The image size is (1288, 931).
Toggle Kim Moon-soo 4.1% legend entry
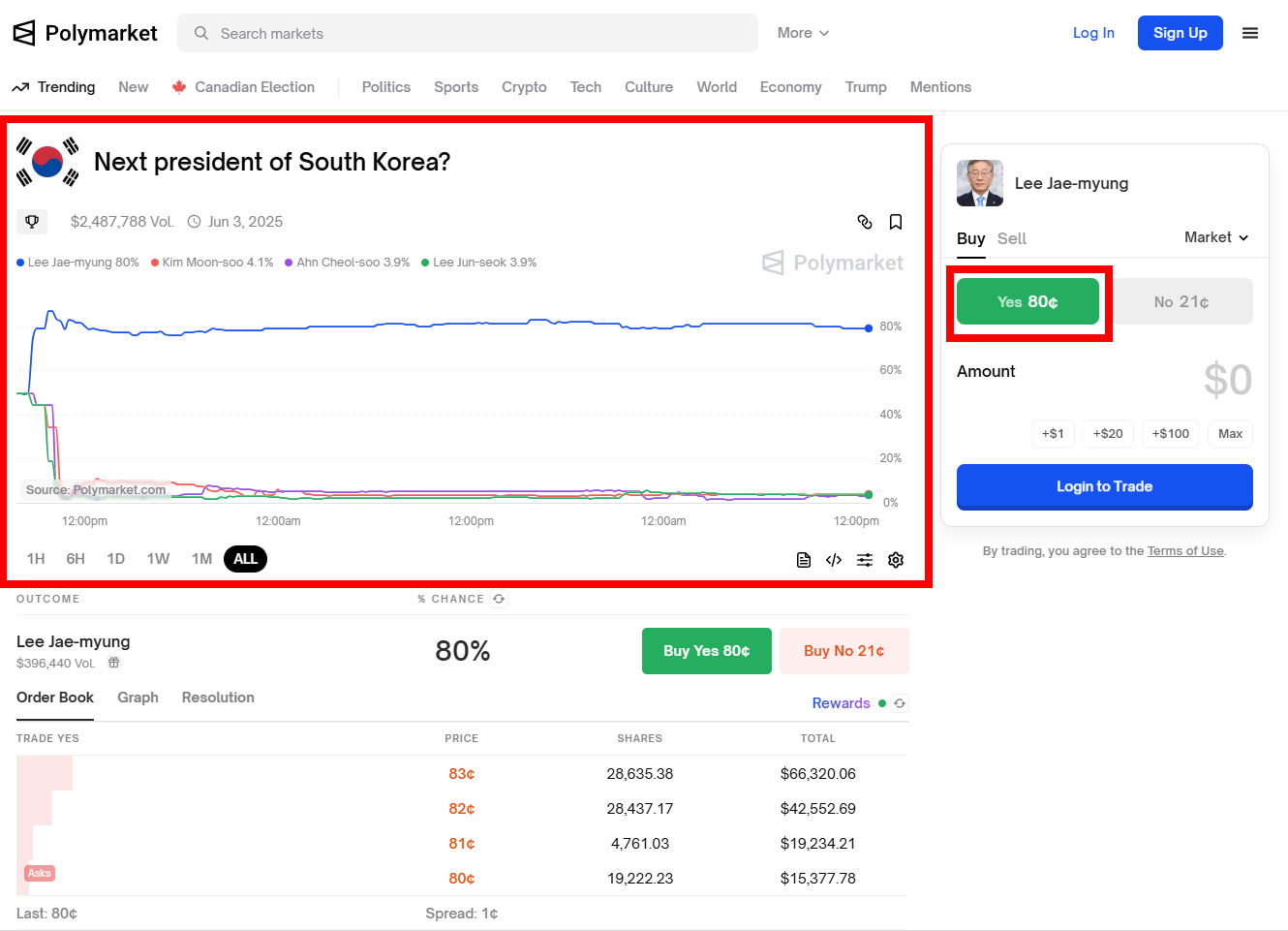pyautogui.click(x=212, y=263)
